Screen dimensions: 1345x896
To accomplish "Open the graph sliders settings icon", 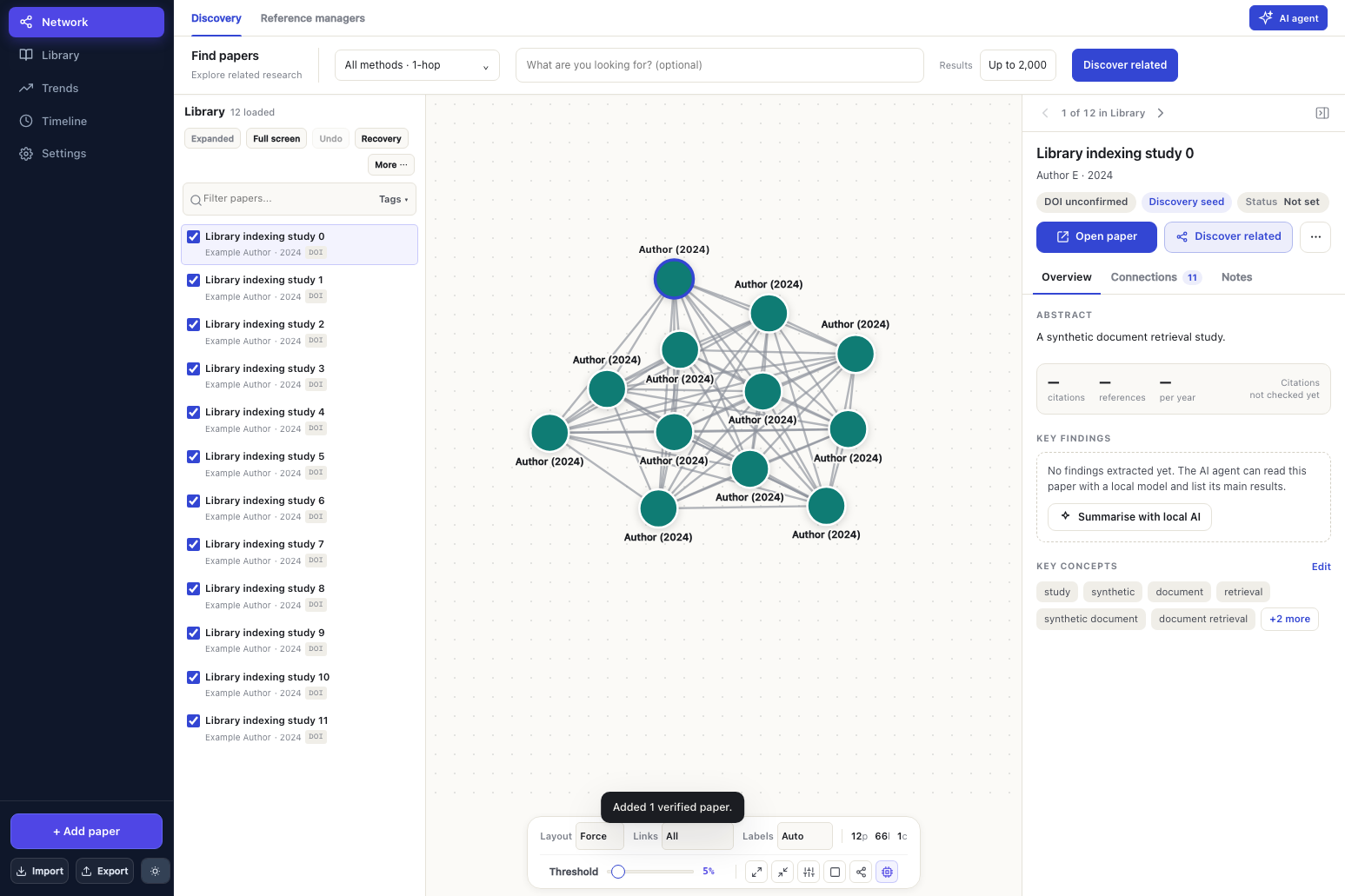I will 809,872.
